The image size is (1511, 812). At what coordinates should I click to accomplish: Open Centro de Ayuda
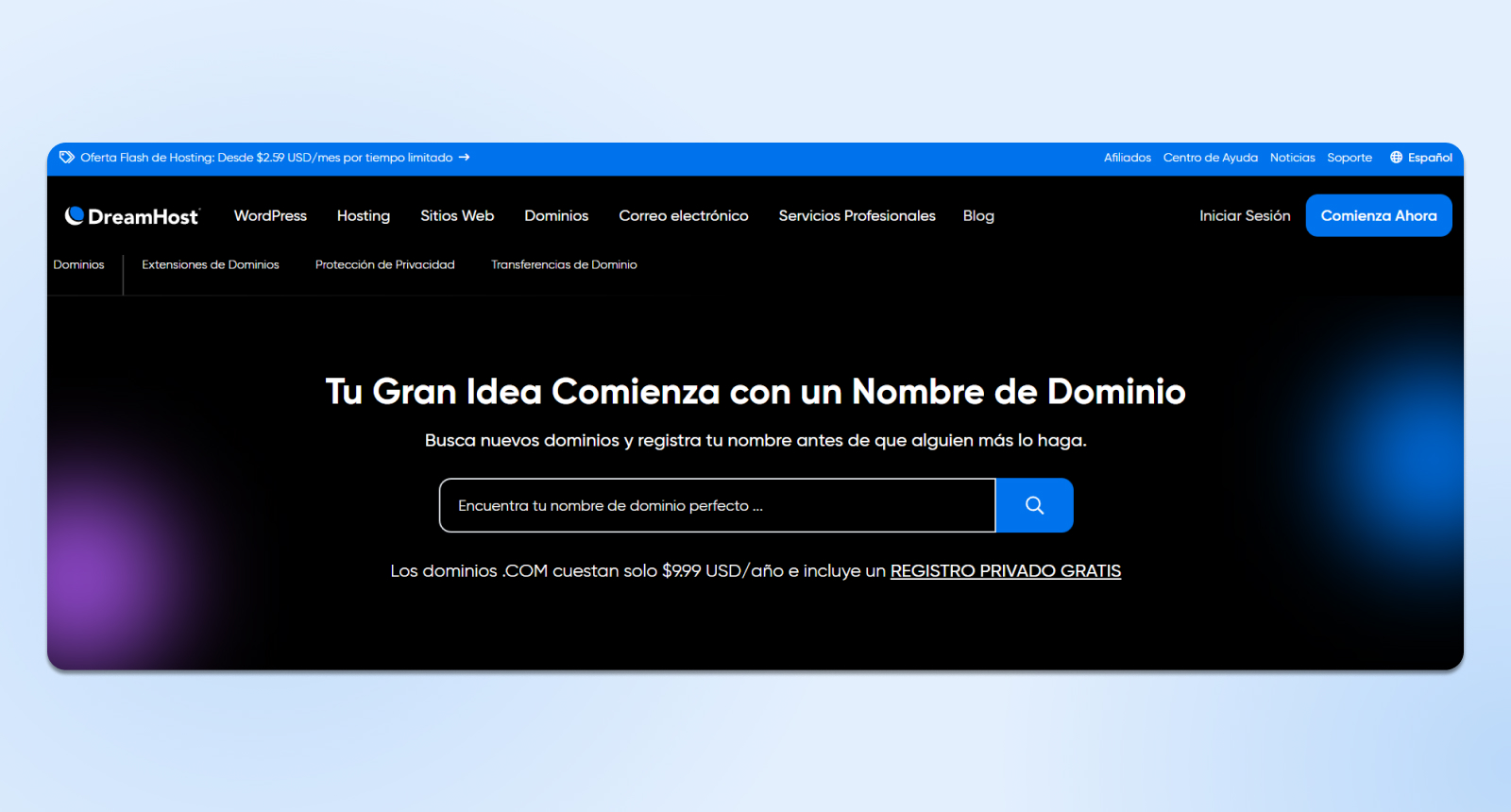pyautogui.click(x=1211, y=158)
